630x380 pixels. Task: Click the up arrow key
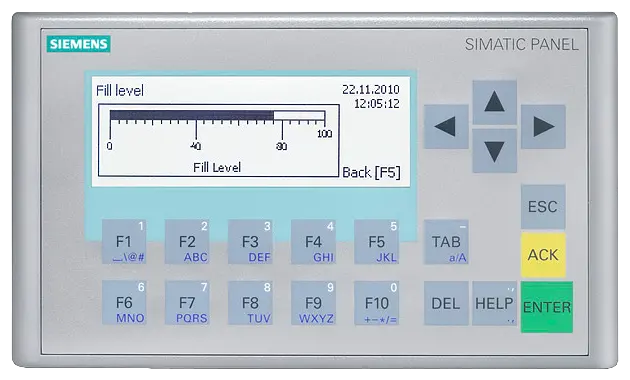pyautogui.click(x=494, y=102)
